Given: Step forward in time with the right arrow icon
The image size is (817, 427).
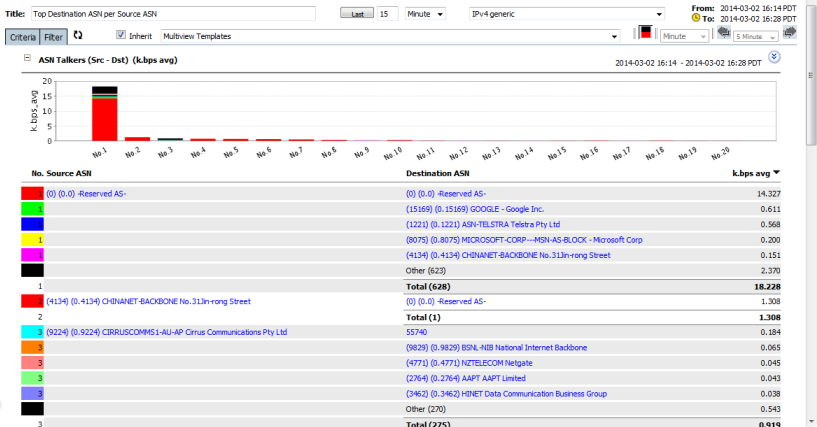Looking at the screenshot, I should pyautogui.click(x=790, y=32).
